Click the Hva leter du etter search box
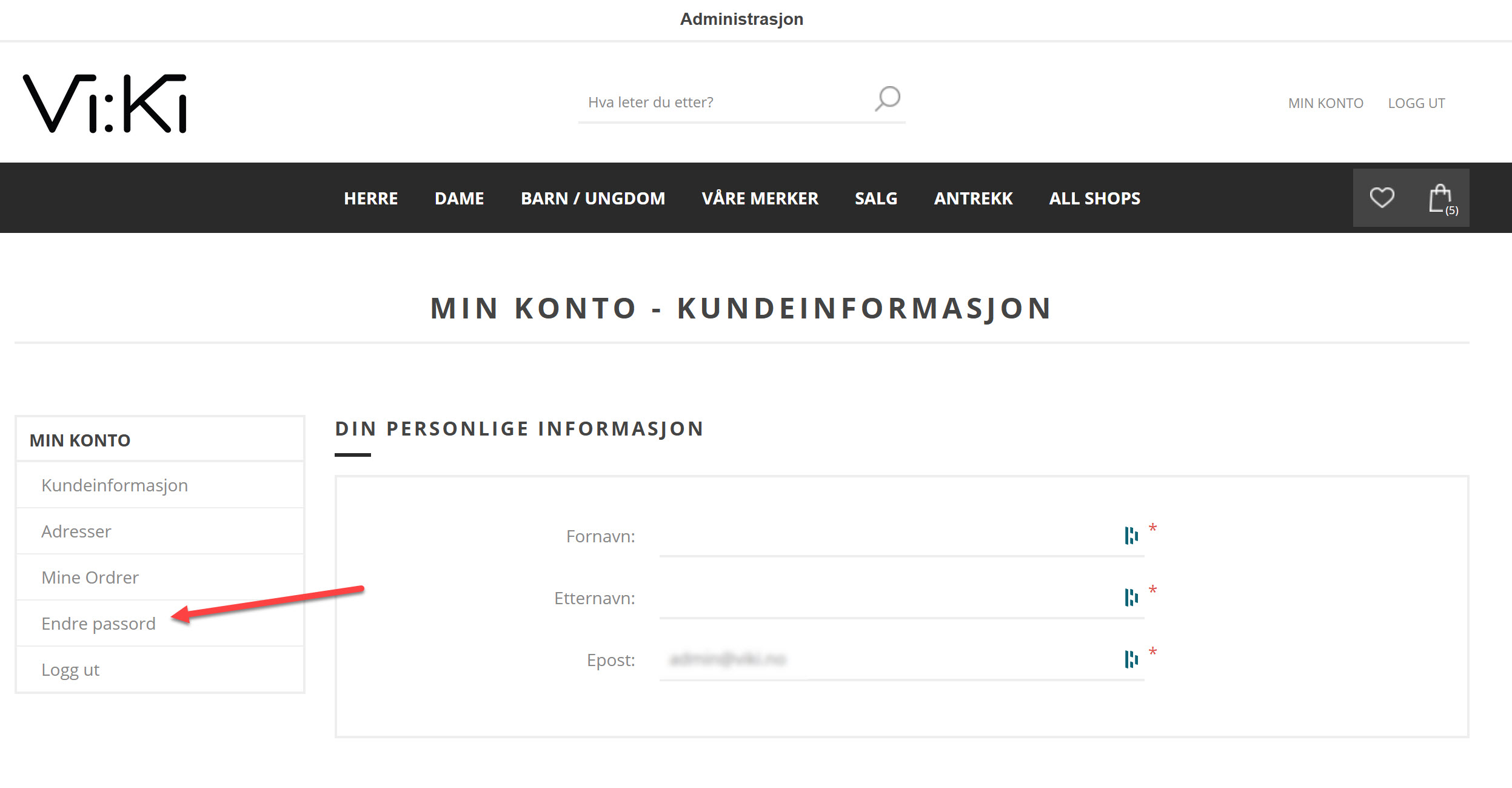1512x788 pixels. (x=715, y=101)
